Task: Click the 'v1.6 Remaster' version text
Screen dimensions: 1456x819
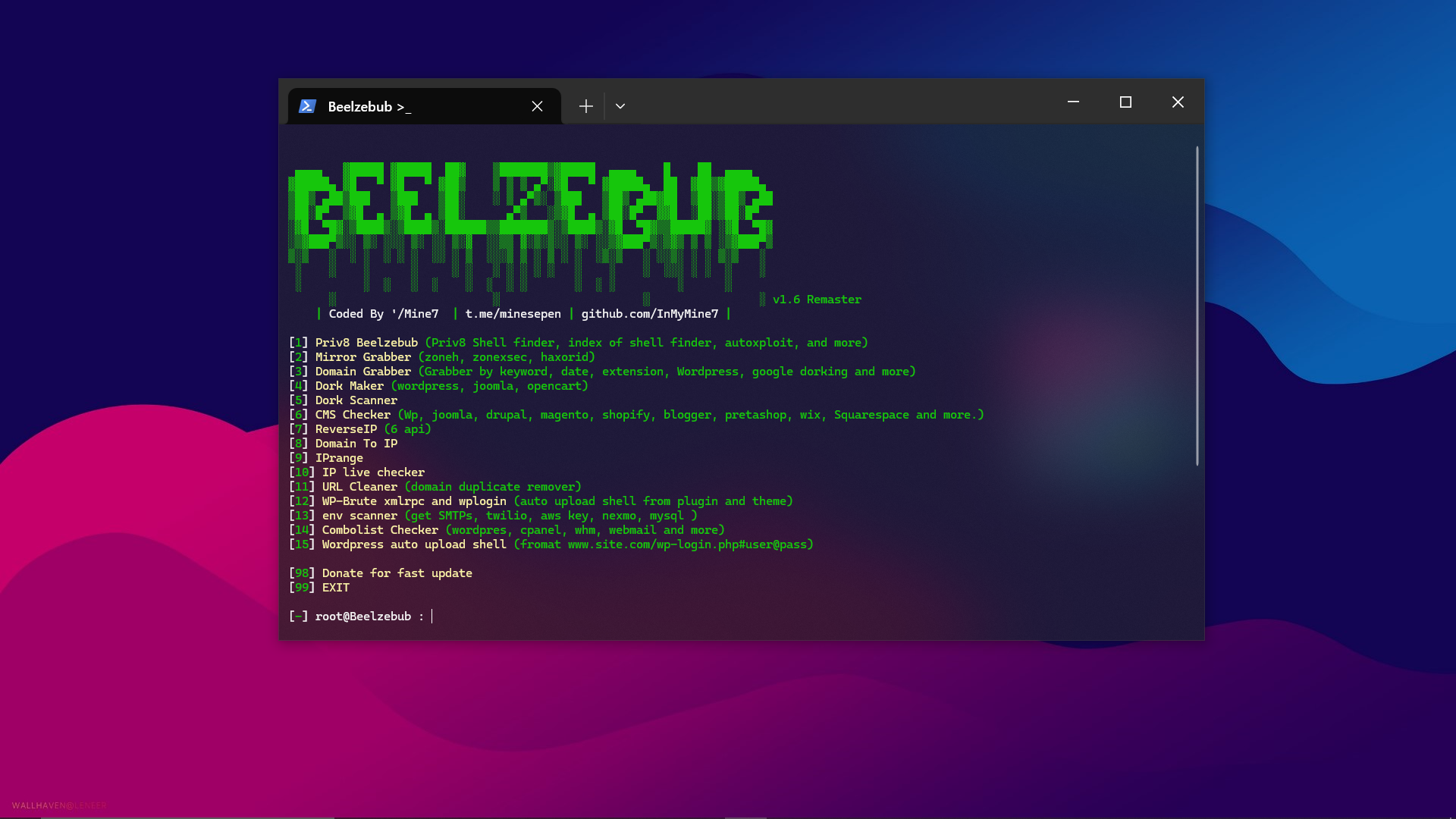Action: (x=817, y=300)
